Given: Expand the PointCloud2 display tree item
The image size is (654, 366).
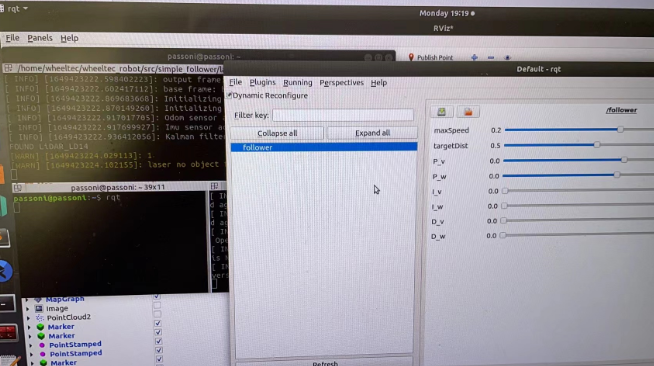Looking at the screenshot, I should pyautogui.click(x=29, y=318).
